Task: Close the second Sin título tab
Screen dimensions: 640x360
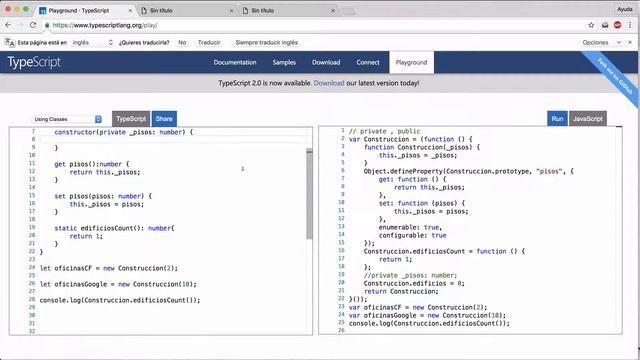Action: coord(333,11)
